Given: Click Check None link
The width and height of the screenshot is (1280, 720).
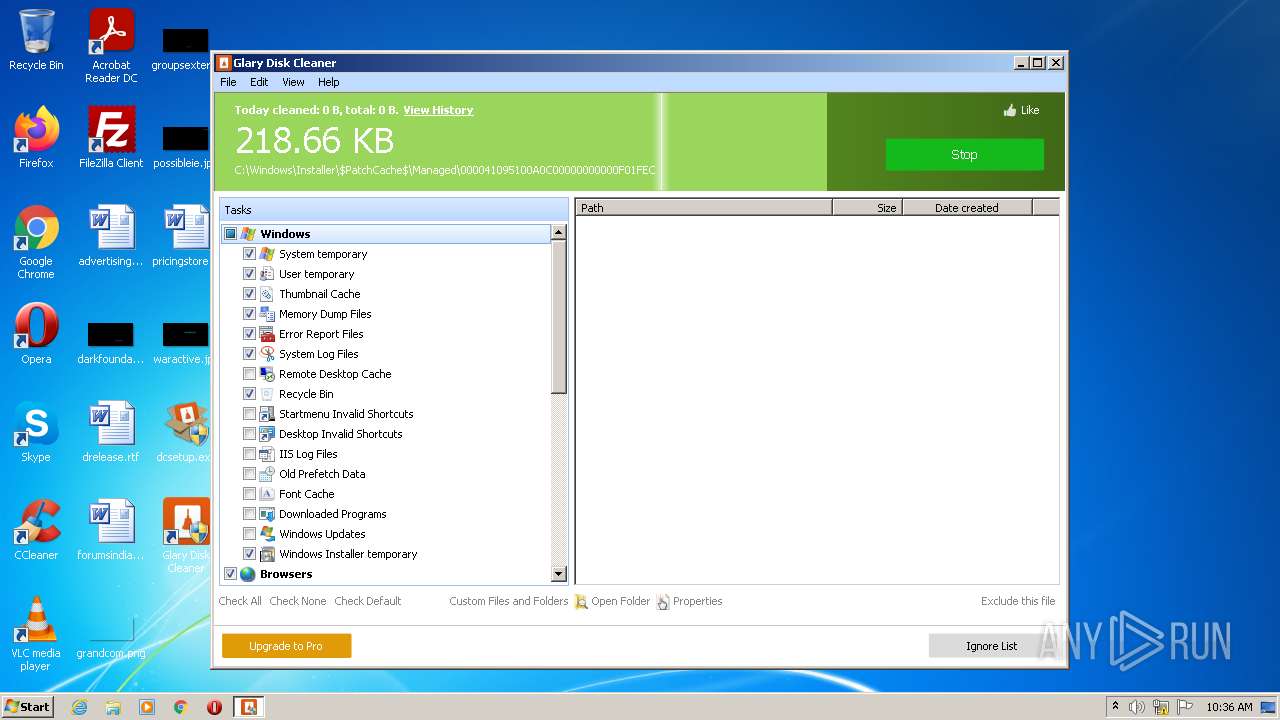Looking at the screenshot, I should pyautogui.click(x=298, y=601).
